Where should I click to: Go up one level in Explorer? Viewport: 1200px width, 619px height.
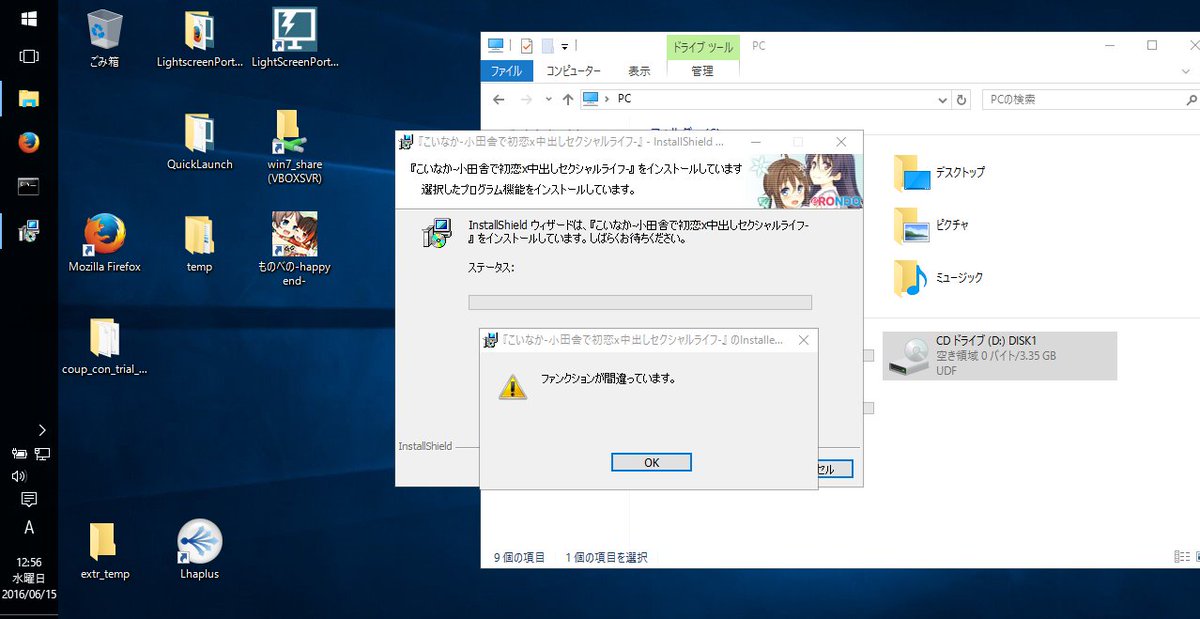(568, 100)
